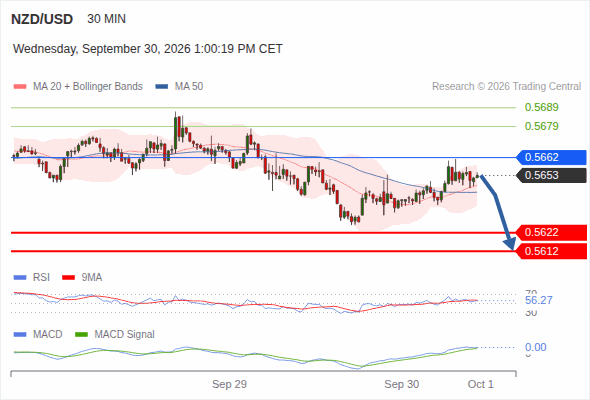Click the MACD Signal legend label
590x400 pixels.
tap(124, 335)
